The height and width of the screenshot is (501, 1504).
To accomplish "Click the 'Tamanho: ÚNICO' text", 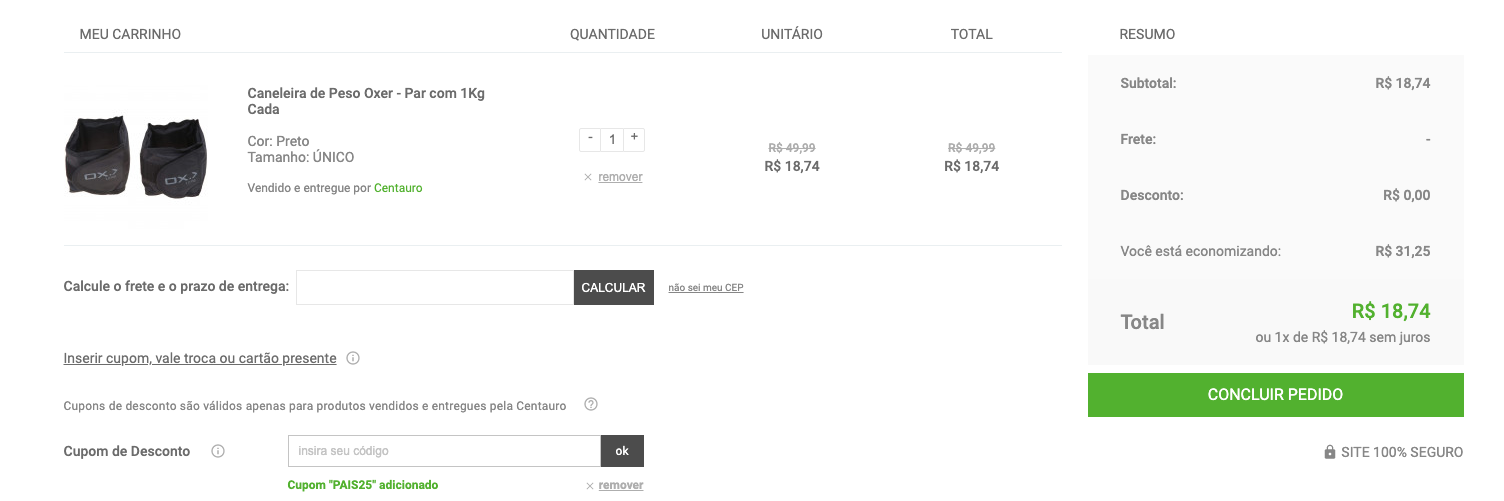I will coord(301,157).
